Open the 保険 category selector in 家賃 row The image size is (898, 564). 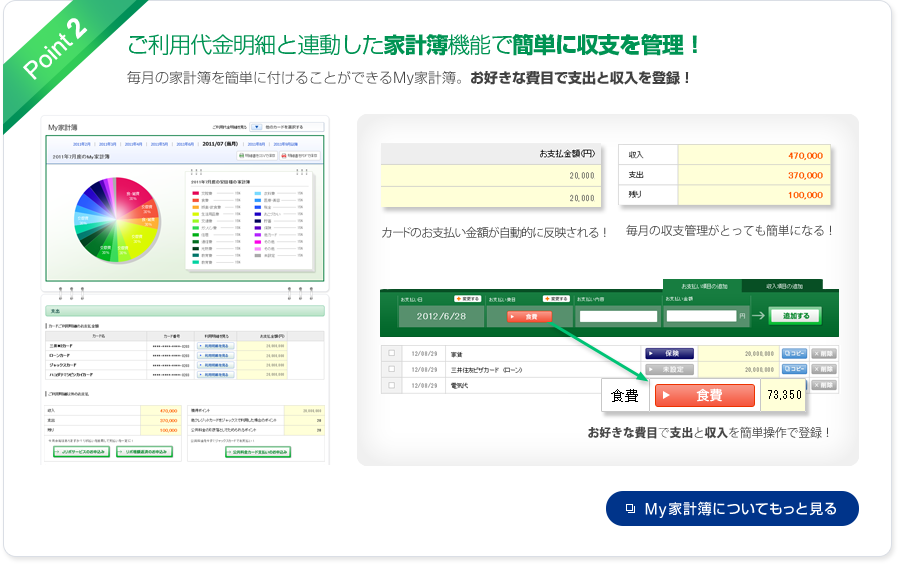tap(669, 353)
